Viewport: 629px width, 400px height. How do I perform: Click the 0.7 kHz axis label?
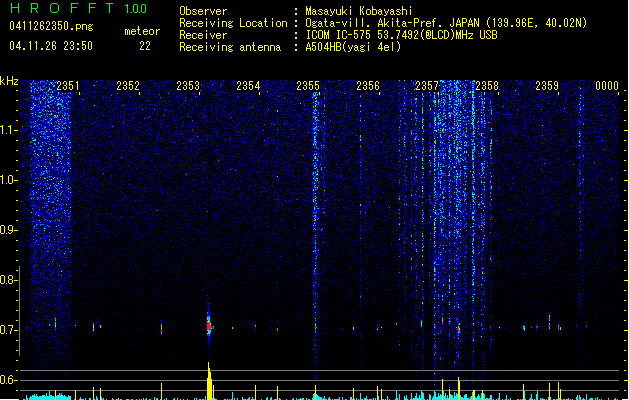click(9, 330)
